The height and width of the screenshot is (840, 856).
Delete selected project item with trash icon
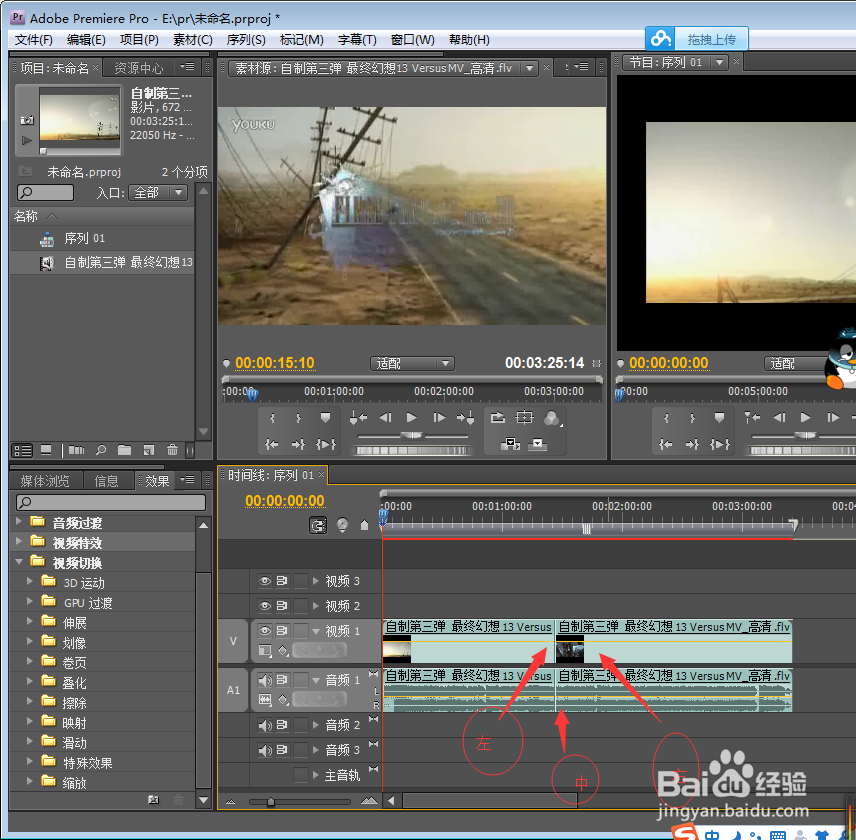[x=173, y=450]
